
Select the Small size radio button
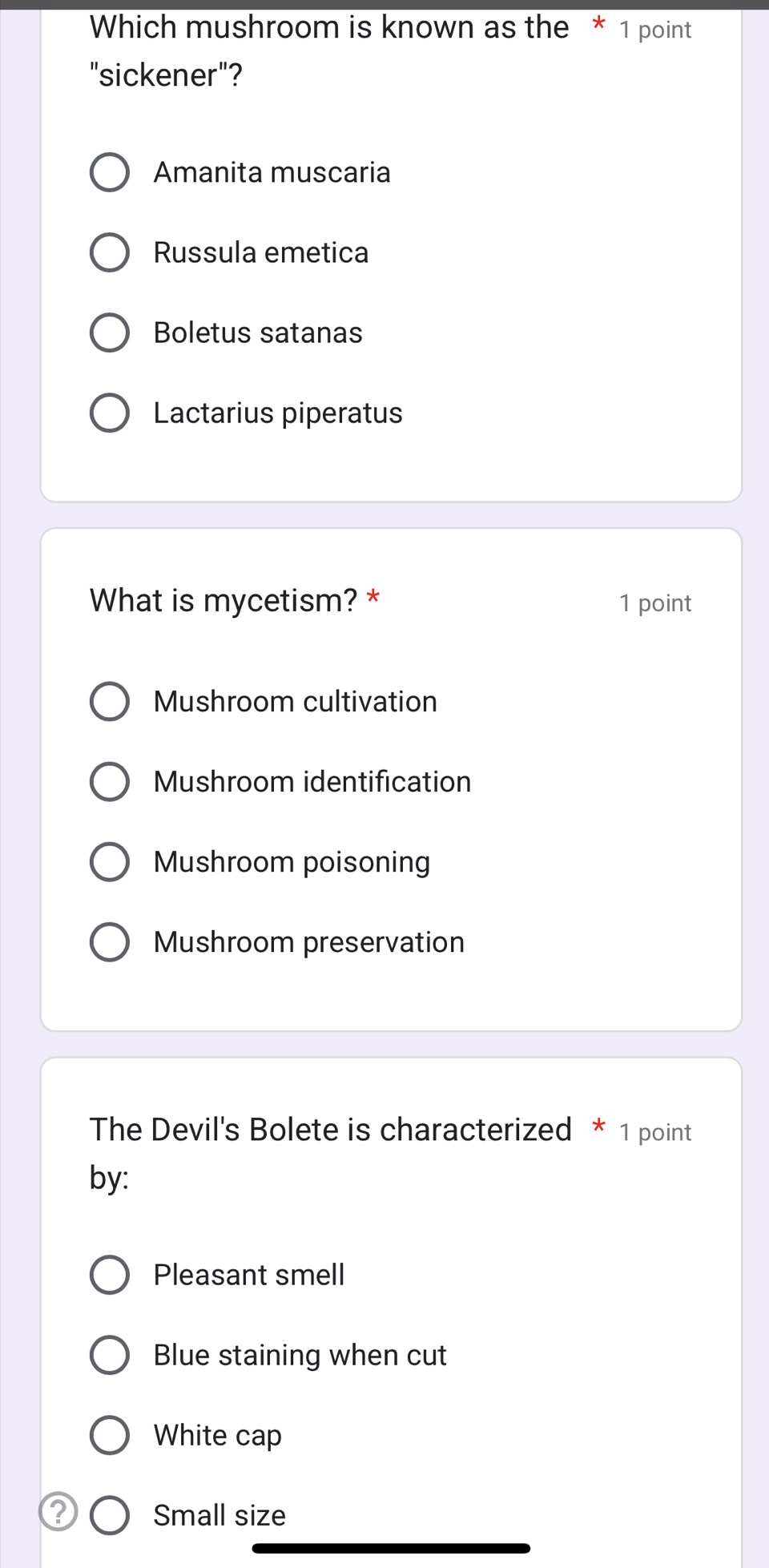tap(110, 1515)
